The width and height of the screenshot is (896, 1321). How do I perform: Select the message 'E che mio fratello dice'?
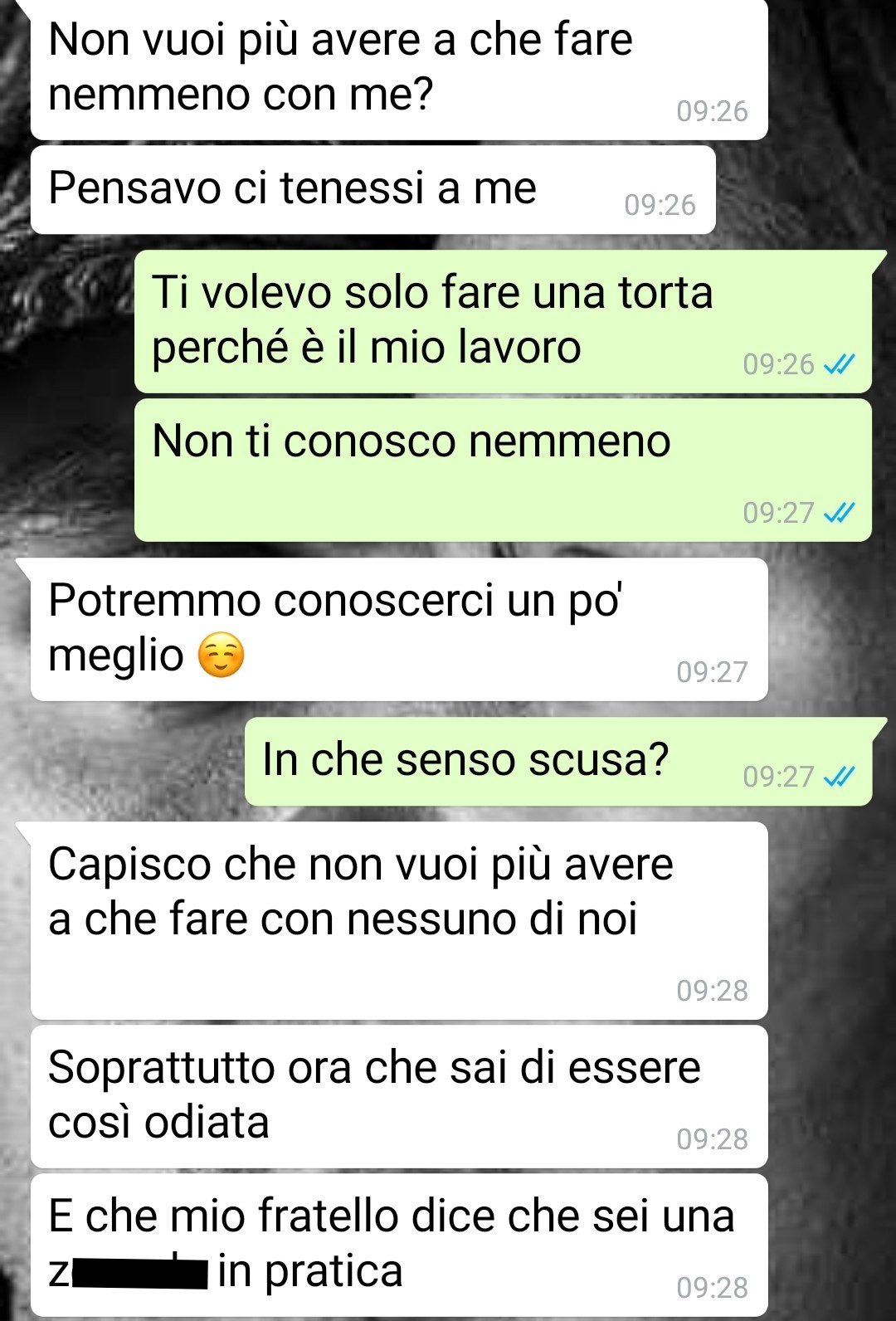click(399, 1245)
